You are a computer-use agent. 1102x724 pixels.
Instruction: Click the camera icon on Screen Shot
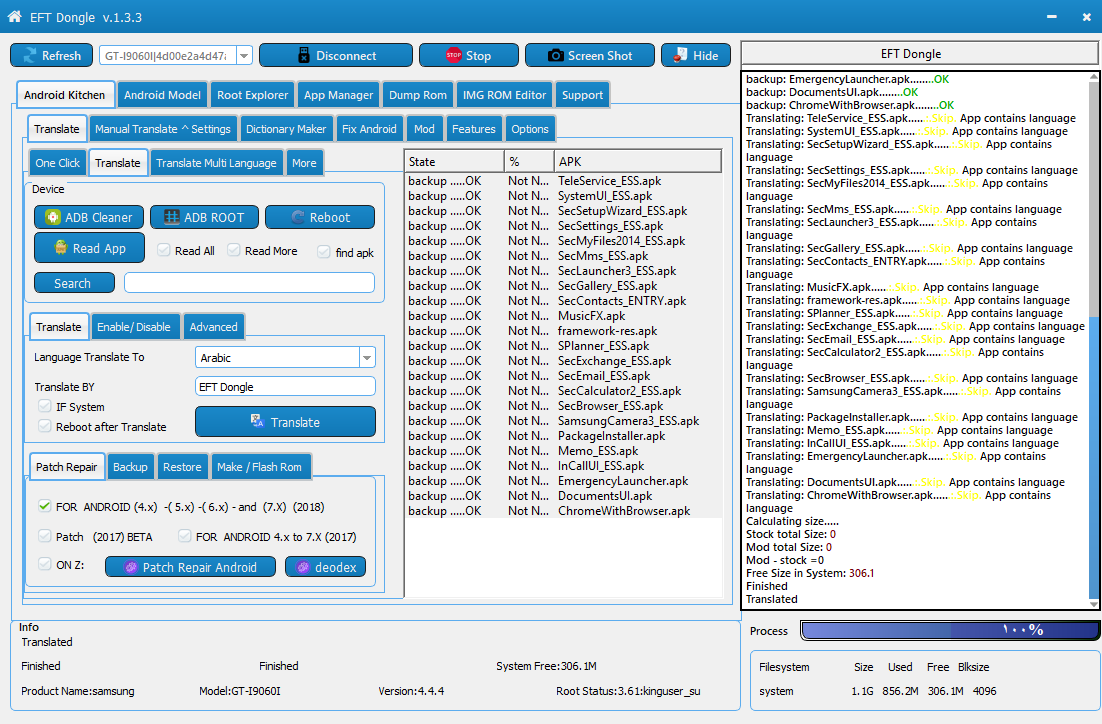[555, 56]
